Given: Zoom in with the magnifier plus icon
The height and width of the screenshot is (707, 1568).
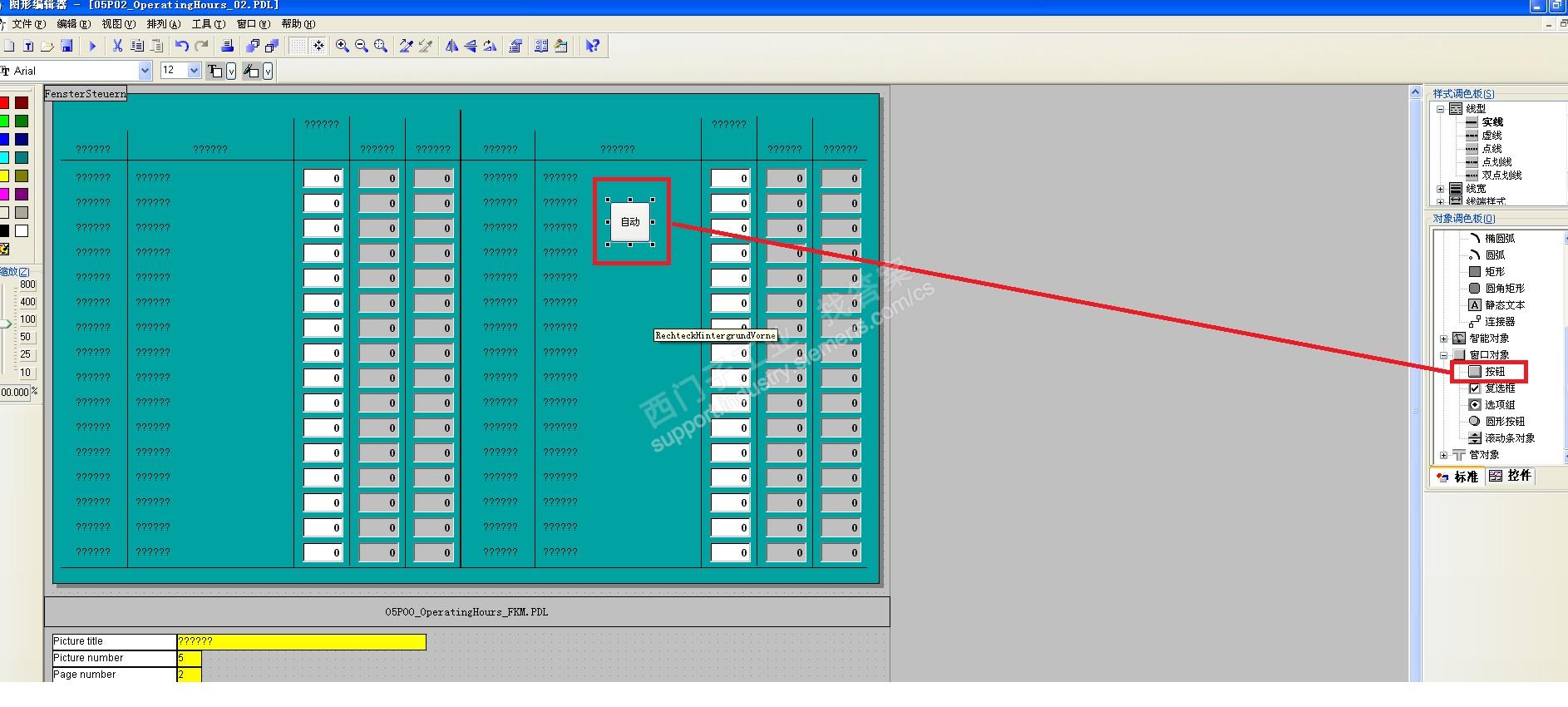Looking at the screenshot, I should pyautogui.click(x=342, y=47).
